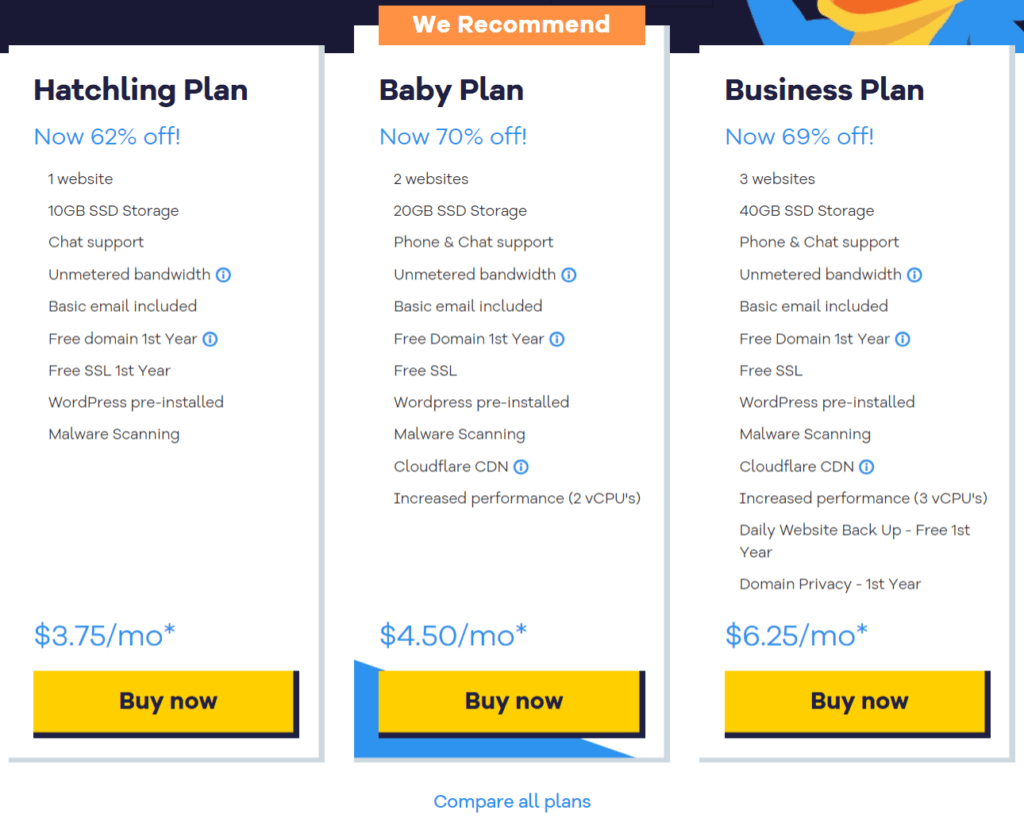
Task: Select the Hatchling Plan heading
Action: tap(140, 90)
